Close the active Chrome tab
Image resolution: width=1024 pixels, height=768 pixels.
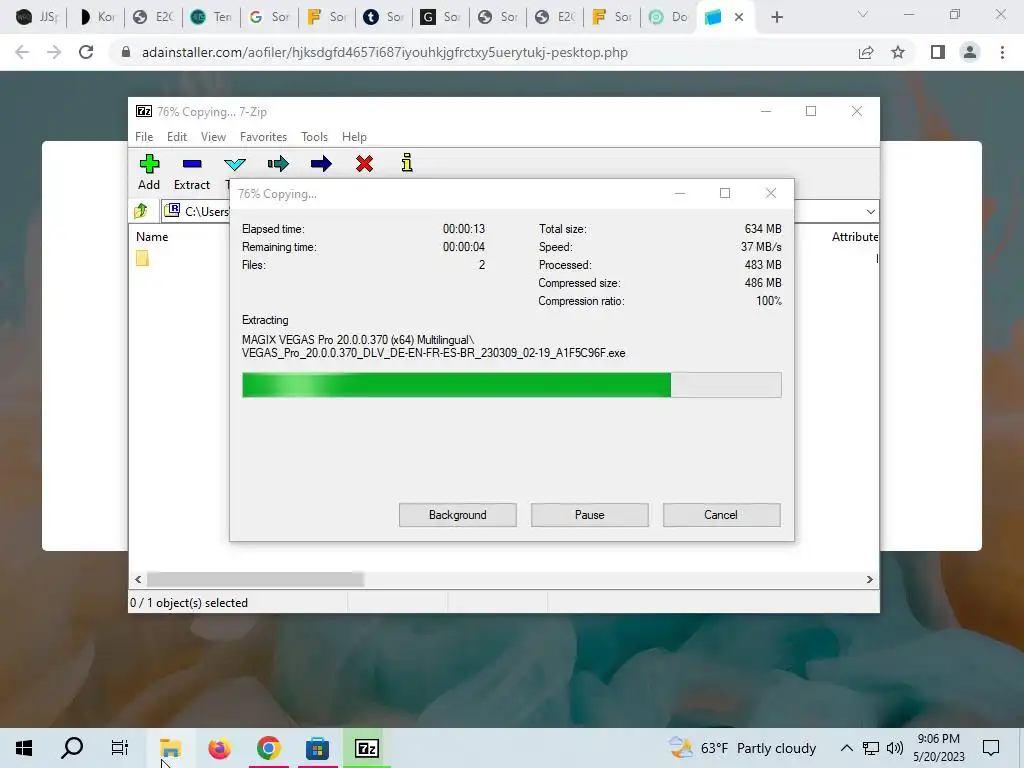[739, 17]
